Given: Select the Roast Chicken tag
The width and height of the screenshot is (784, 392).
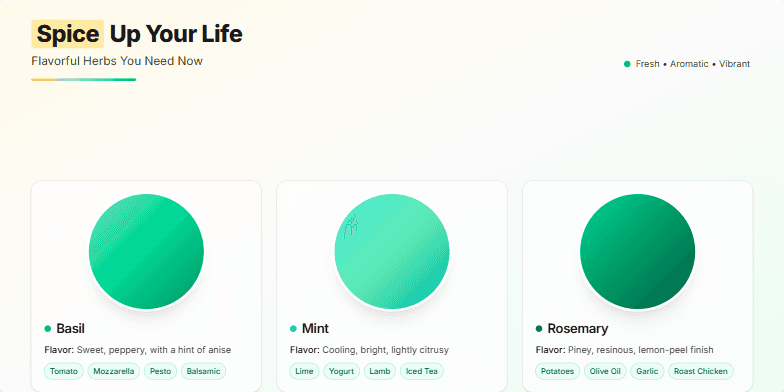Looking at the screenshot, I should tap(701, 371).
